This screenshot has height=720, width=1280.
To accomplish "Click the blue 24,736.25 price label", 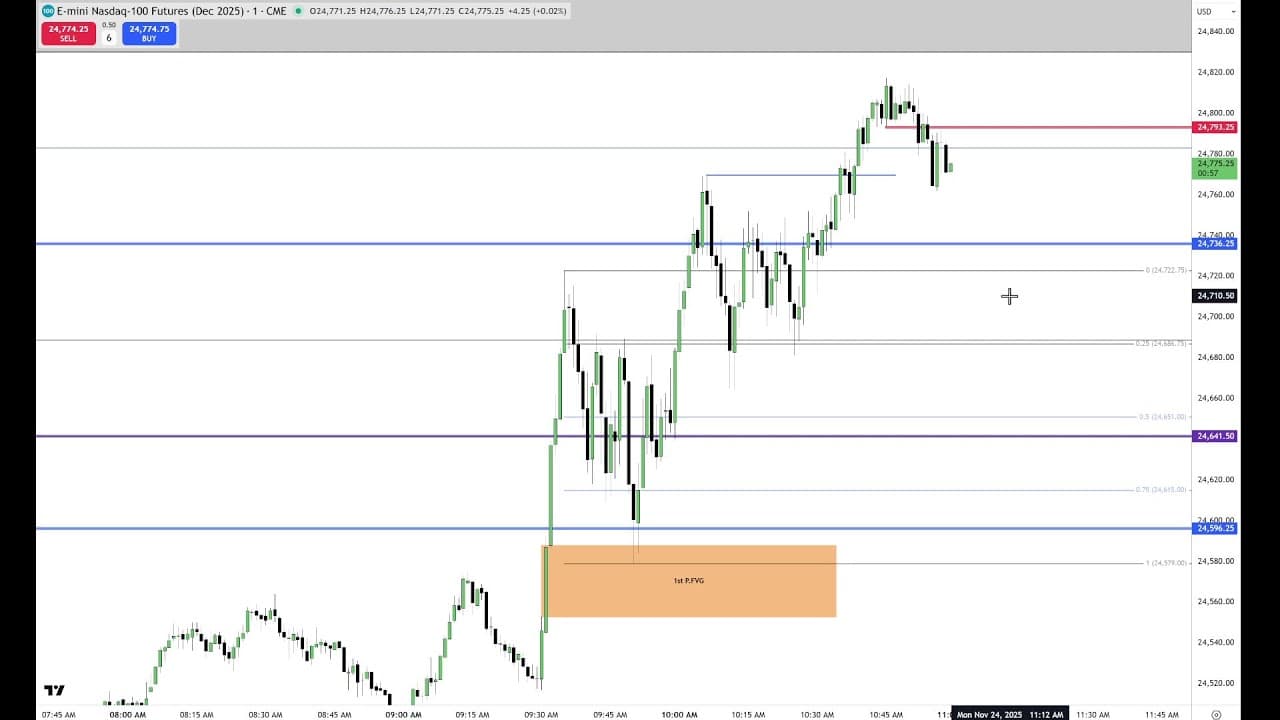I will (1215, 243).
